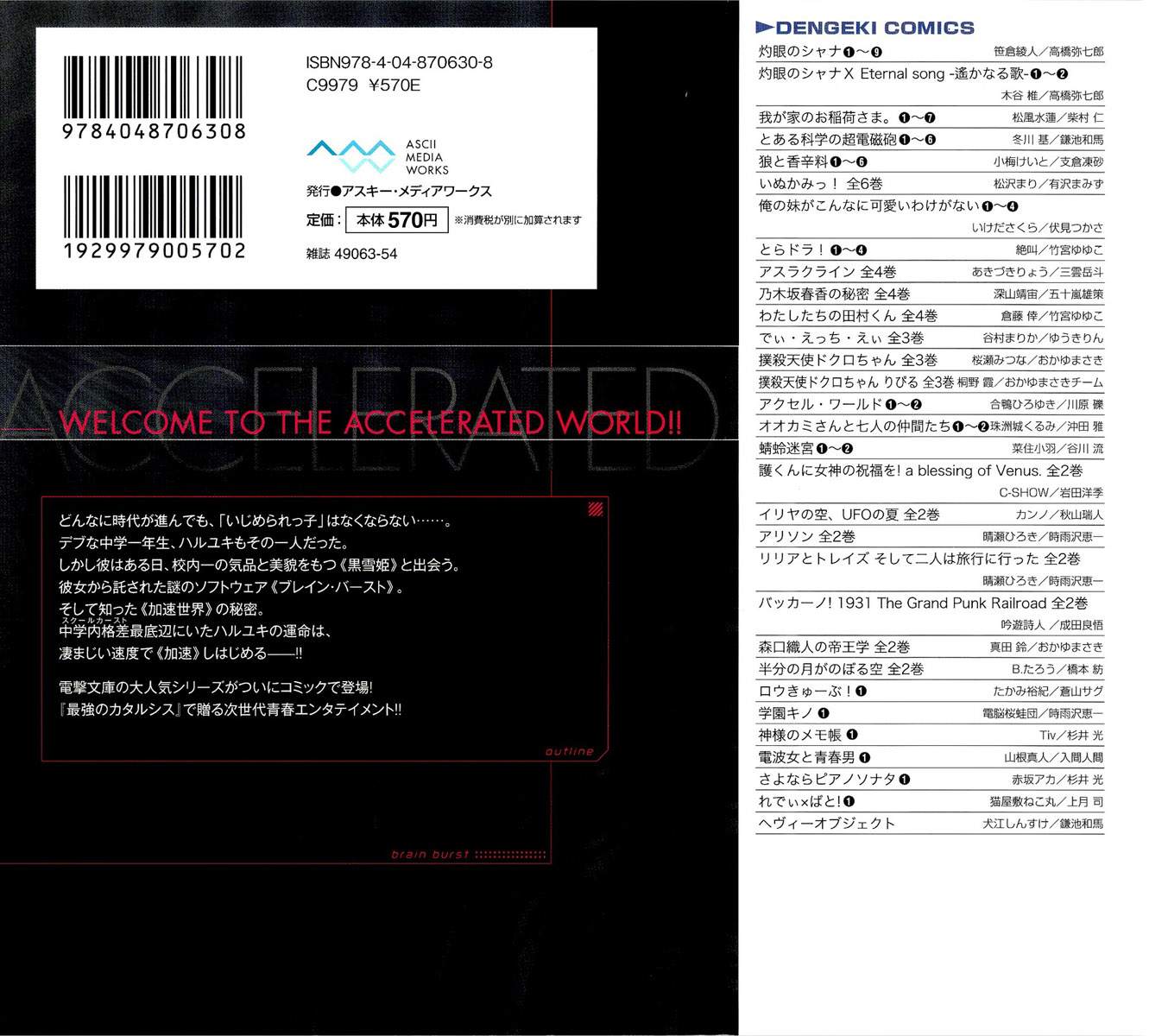Screen dimensions: 1149x1036
Task: Click the アリソン 全2巻 row
Action: coord(930,537)
